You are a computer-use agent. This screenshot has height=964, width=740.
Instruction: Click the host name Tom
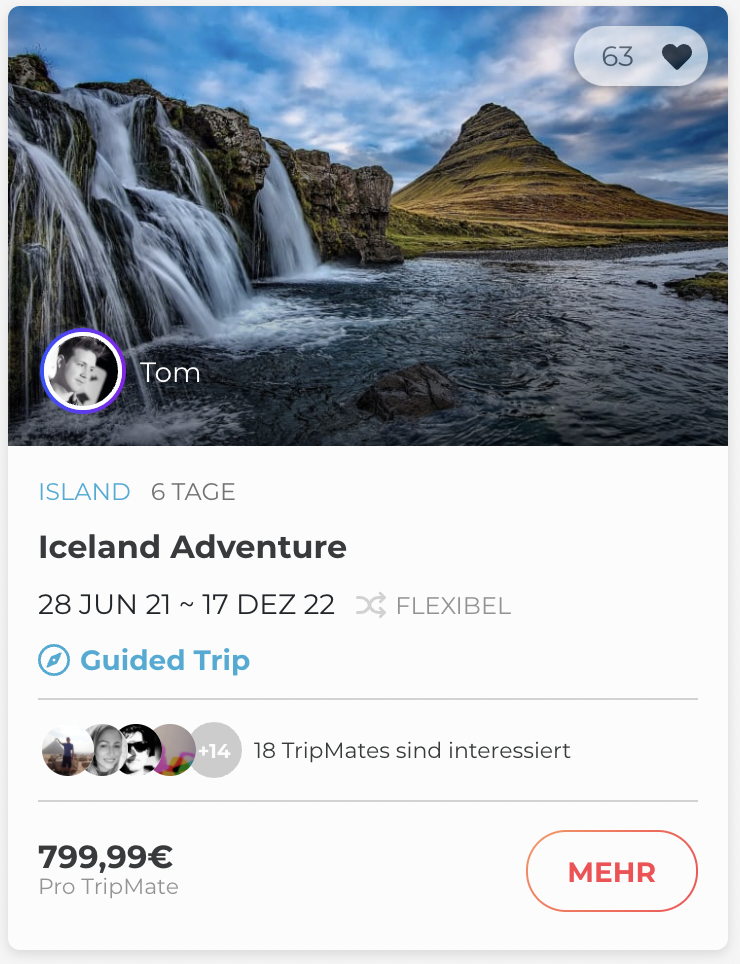pos(170,373)
